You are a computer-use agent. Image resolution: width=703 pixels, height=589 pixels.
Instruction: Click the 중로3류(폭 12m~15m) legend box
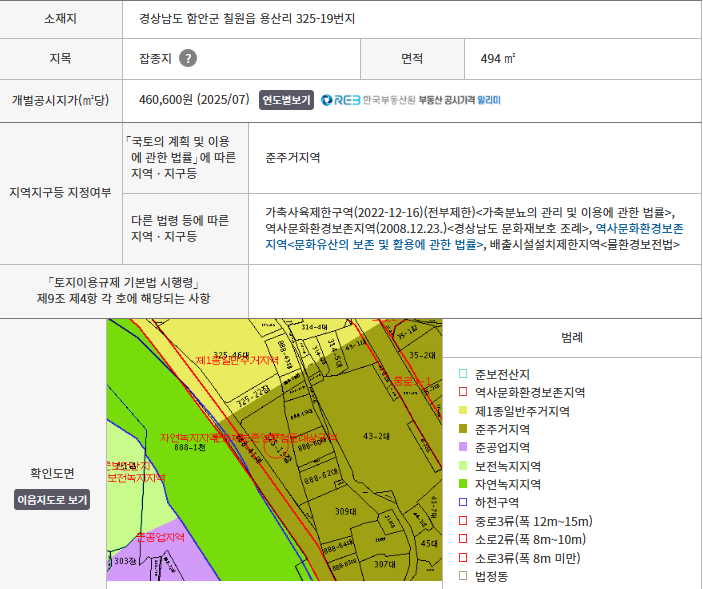463,521
